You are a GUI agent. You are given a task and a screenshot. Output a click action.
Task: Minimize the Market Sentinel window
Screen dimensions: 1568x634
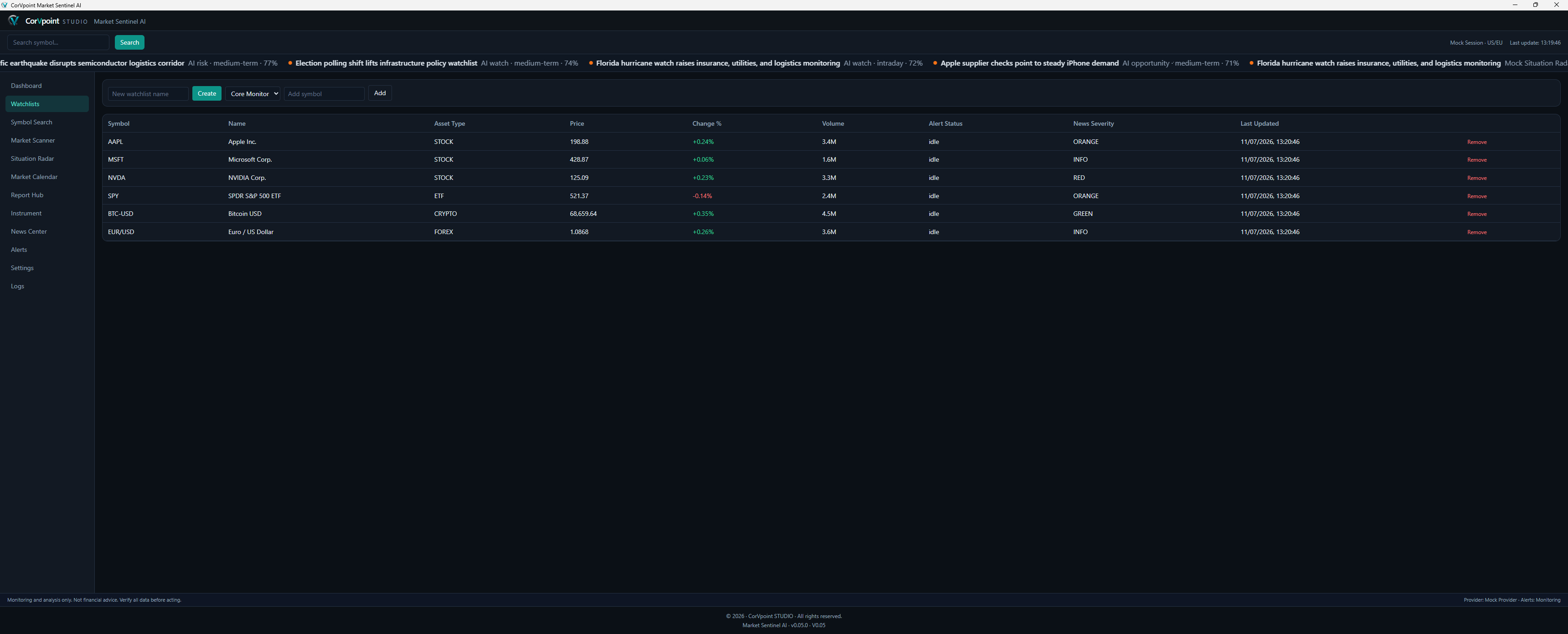point(1514,5)
